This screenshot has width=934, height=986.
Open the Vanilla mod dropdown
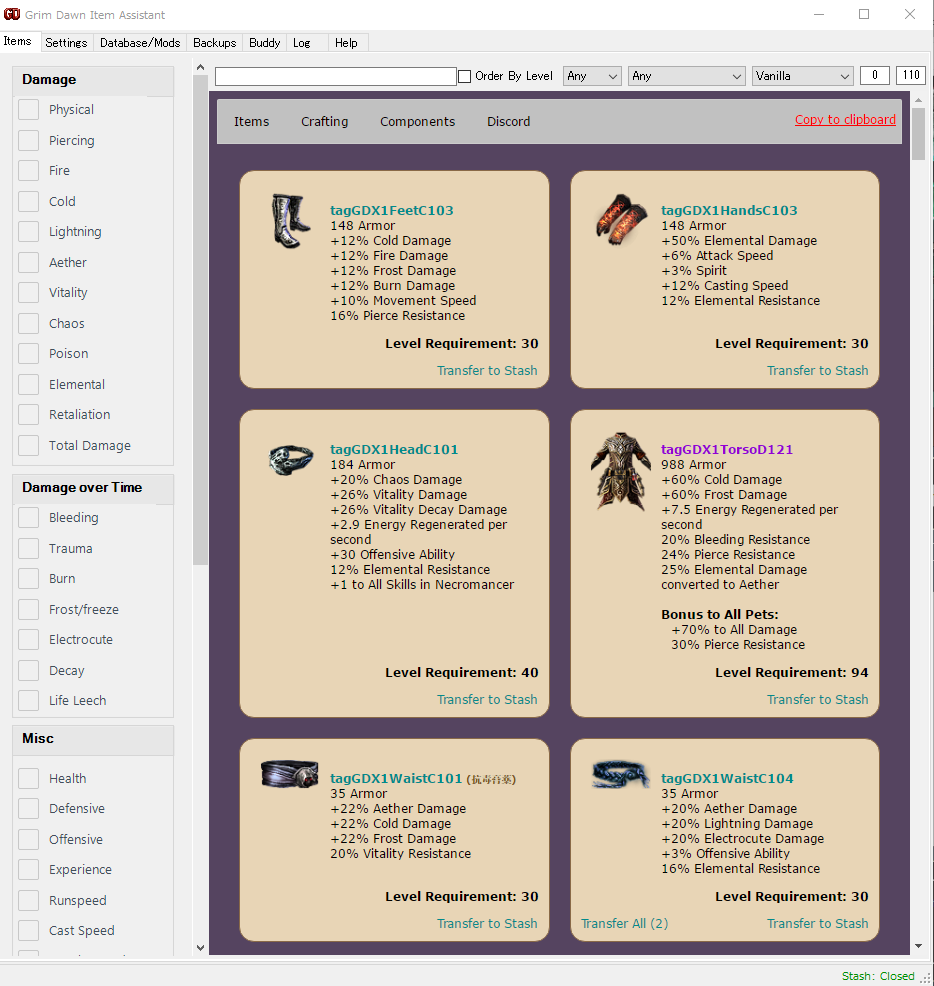pyautogui.click(x=802, y=76)
